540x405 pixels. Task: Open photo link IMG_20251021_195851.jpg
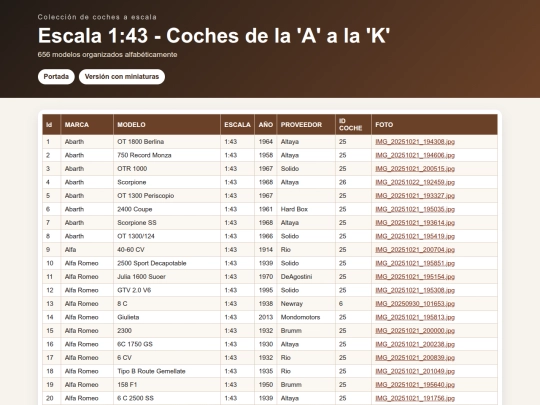click(415, 263)
